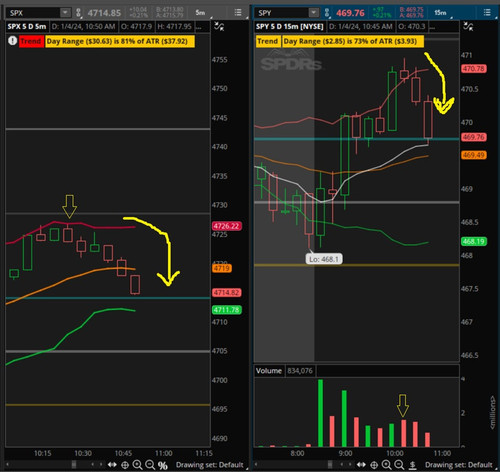
Task: Click the tallest green volume bar
Action: (320, 413)
